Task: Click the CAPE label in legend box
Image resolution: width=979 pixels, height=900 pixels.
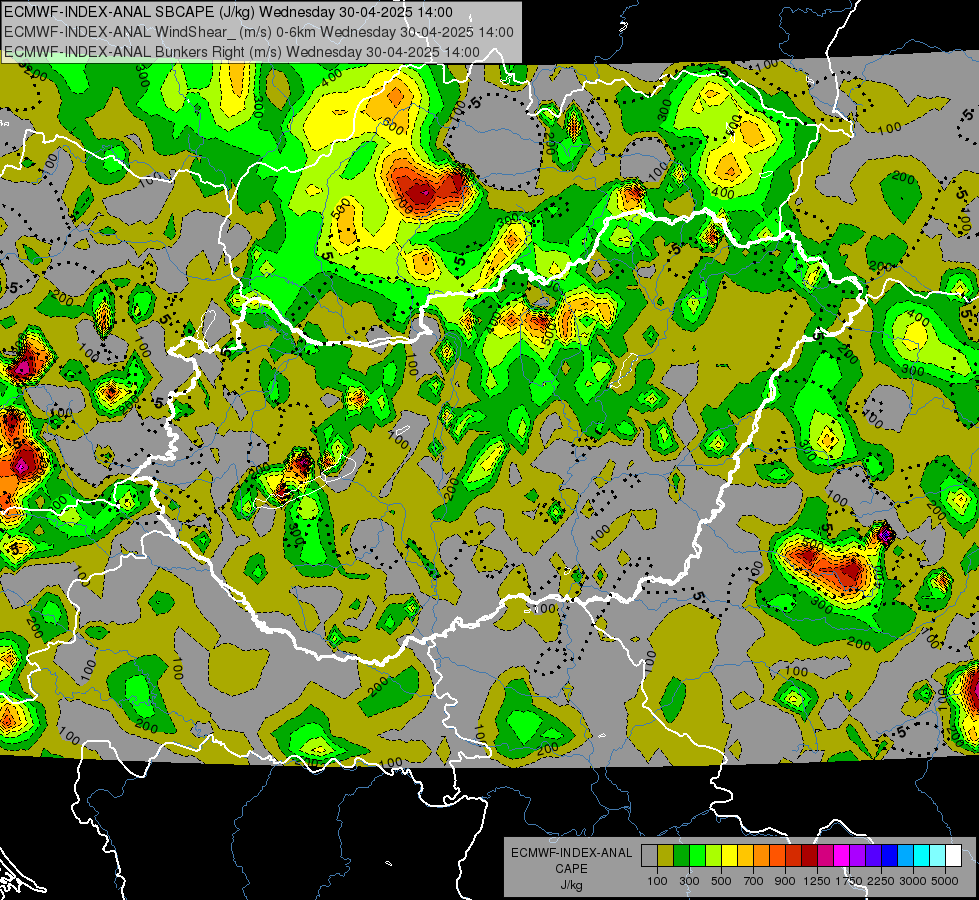Action: coord(571,869)
